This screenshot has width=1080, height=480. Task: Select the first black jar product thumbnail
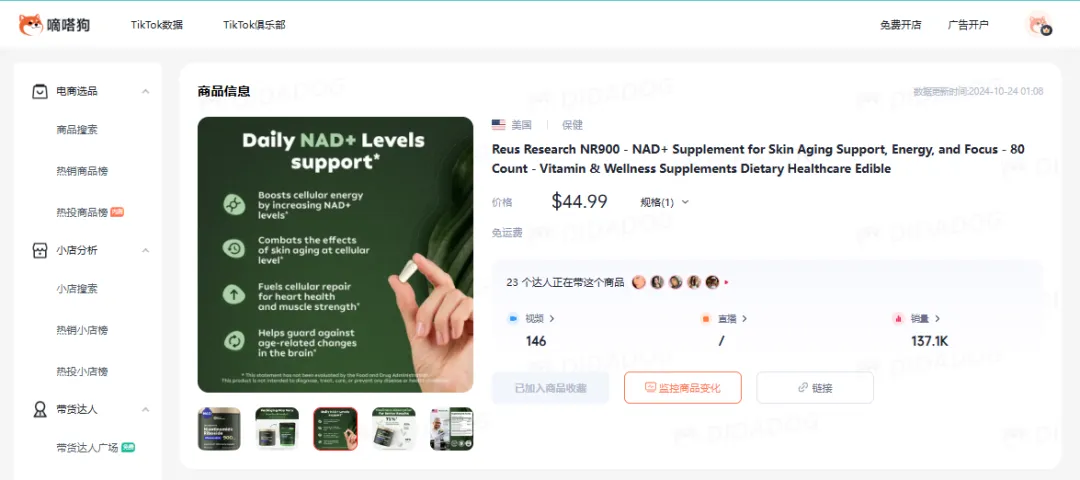(219, 428)
